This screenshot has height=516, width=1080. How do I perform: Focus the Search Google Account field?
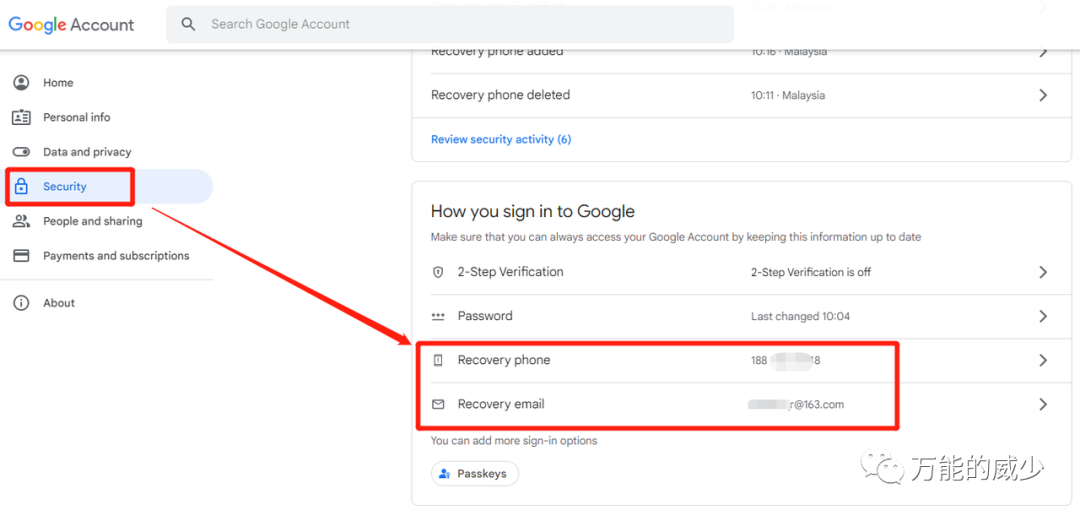tap(450, 24)
